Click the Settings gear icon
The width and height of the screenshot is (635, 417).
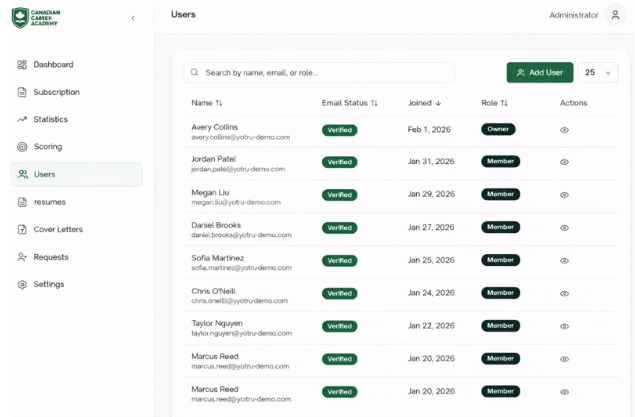22,285
